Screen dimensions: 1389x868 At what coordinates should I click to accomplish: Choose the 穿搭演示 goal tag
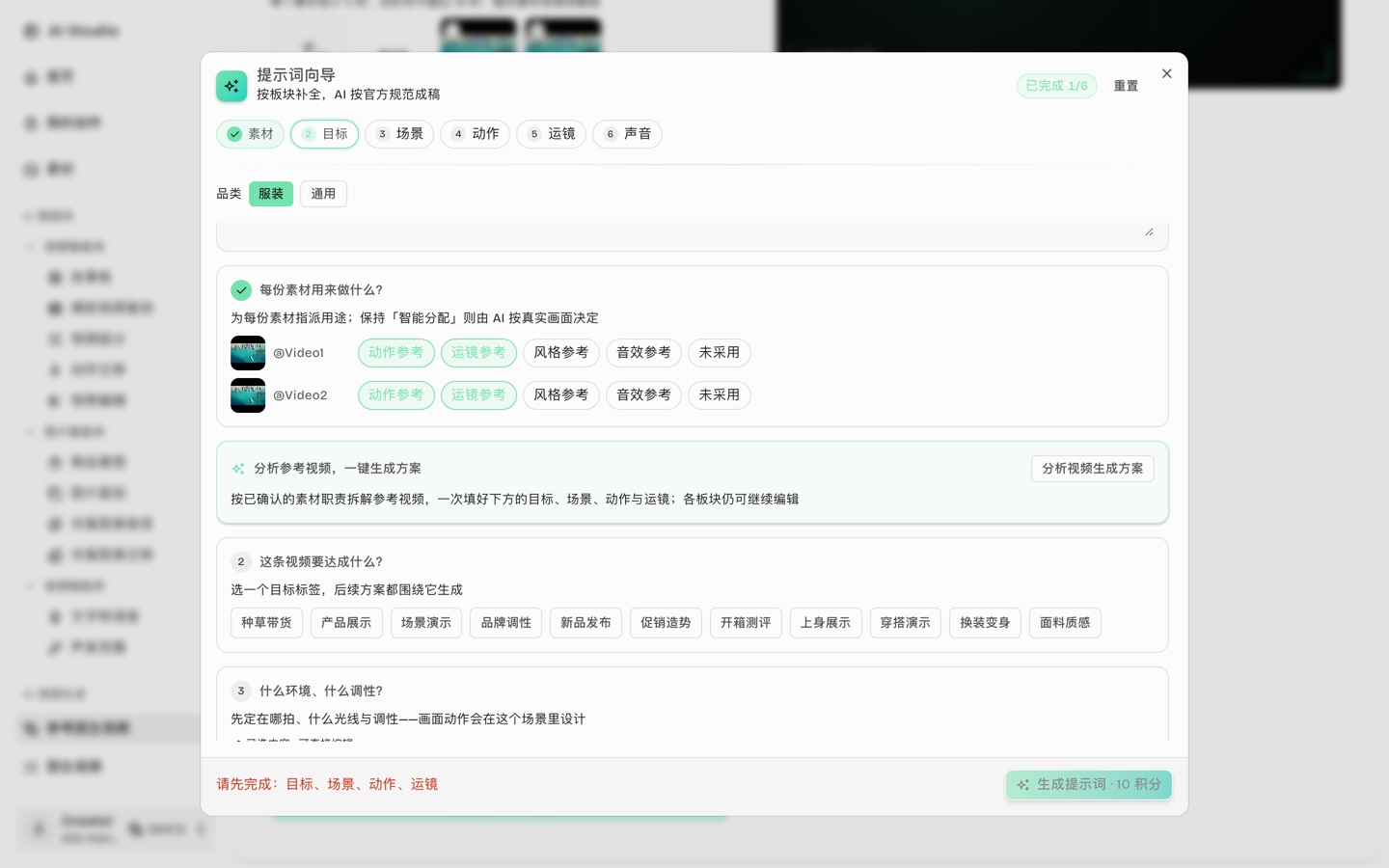(905, 623)
